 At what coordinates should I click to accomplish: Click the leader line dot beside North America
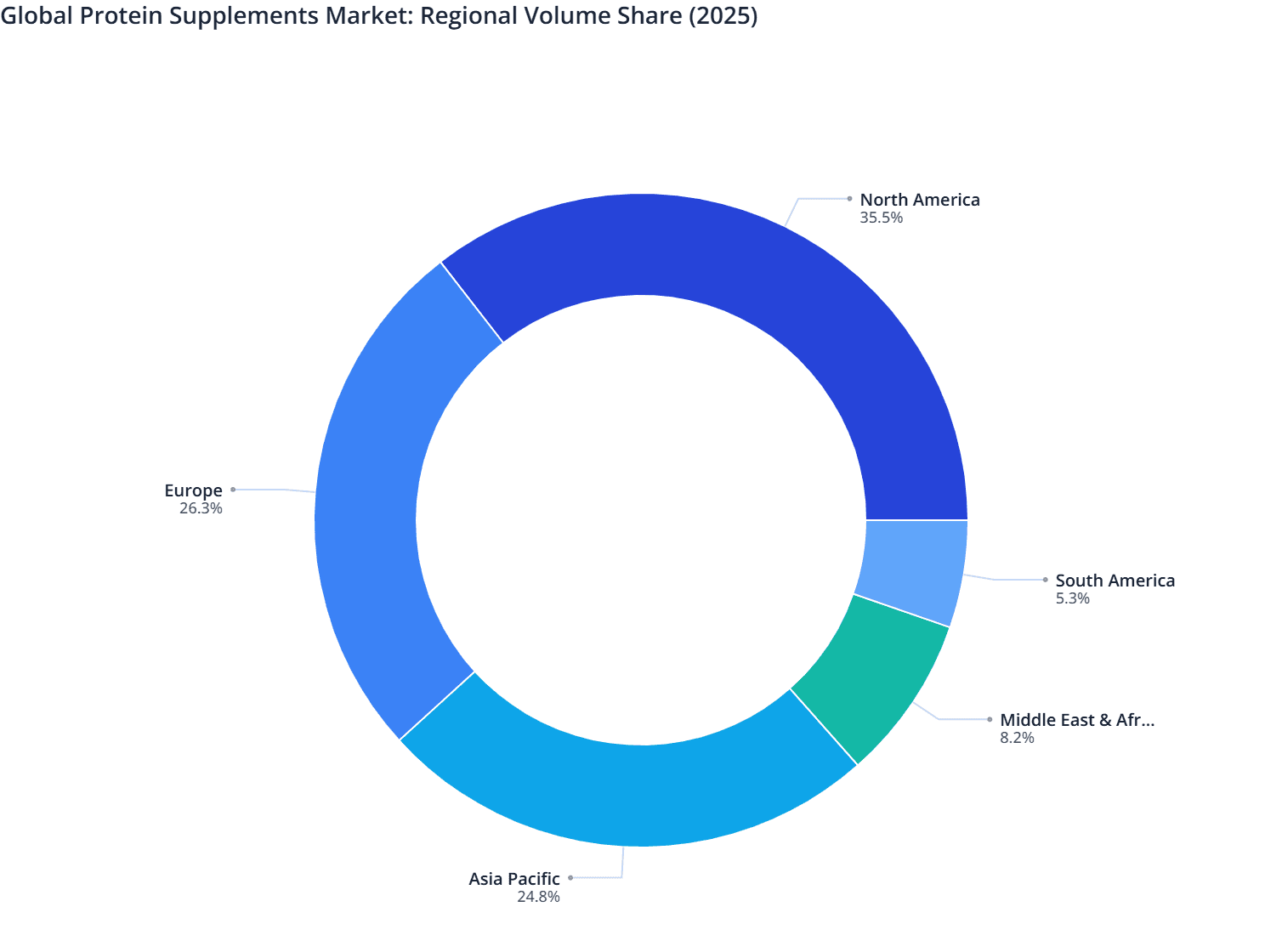pos(850,197)
